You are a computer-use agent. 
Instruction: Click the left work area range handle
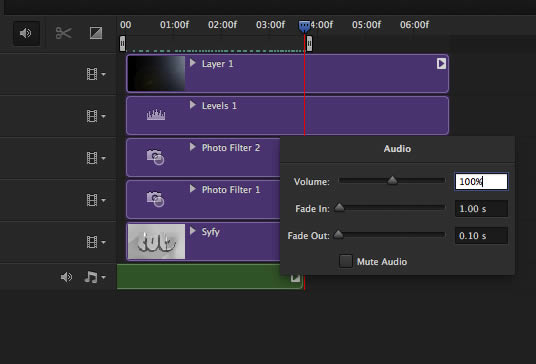tap(122, 44)
